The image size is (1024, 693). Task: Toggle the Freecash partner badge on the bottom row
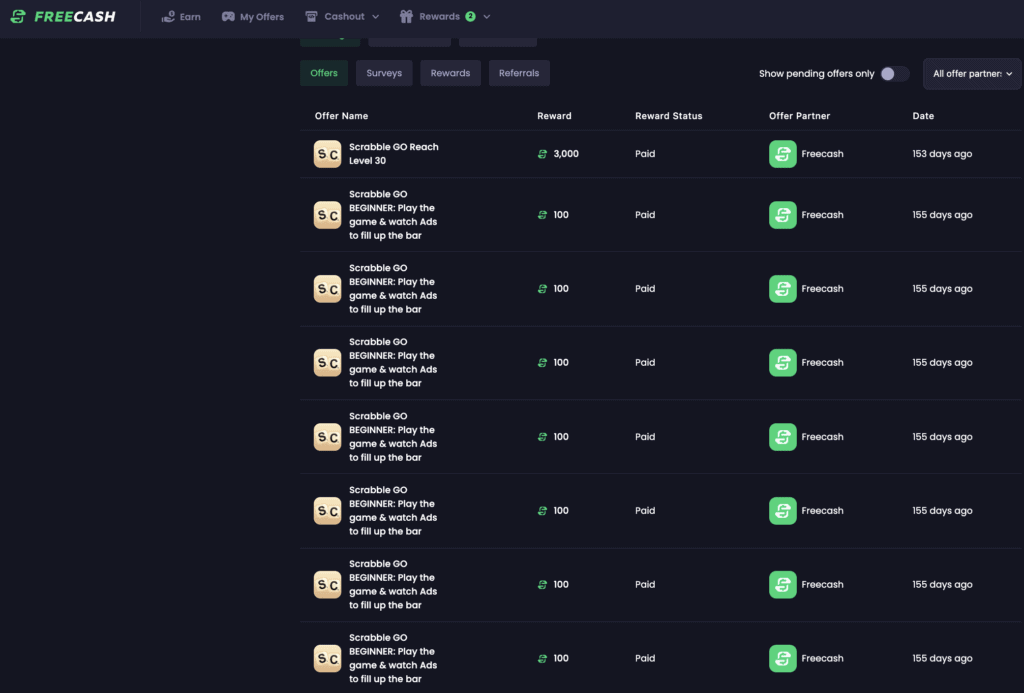(x=782, y=658)
